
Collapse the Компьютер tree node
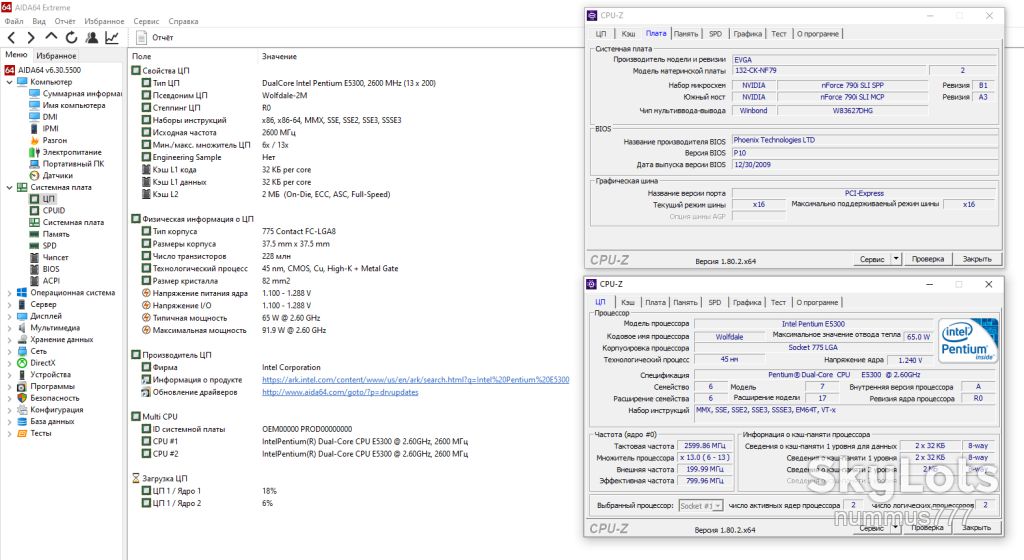(x=9, y=82)
